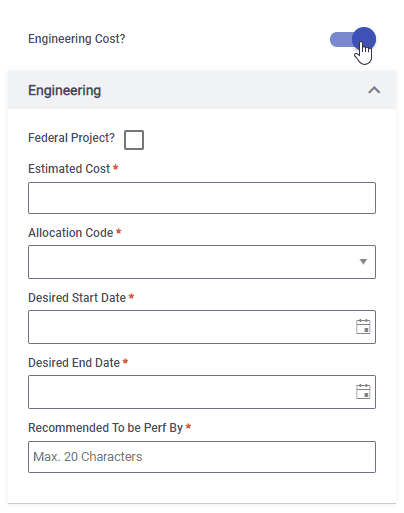This screenshot has height=513, width=404.
Task: Click the Allocation Code label
Action: coord(71,233)
